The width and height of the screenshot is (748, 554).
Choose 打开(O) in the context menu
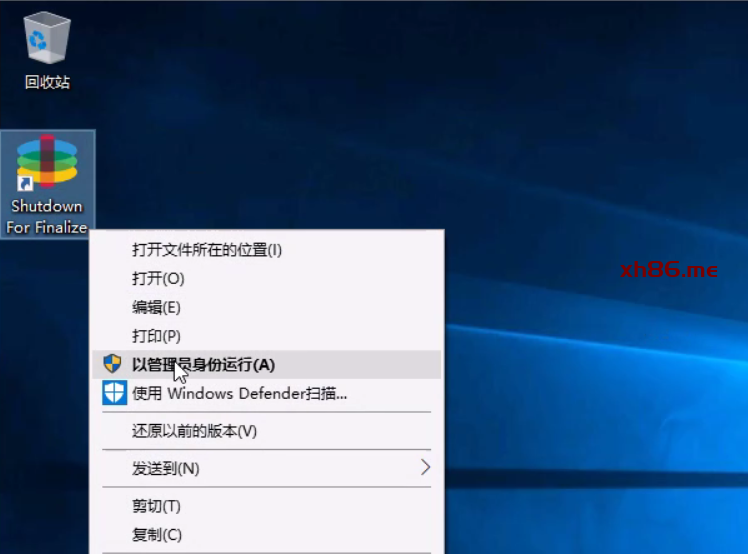(x=159, y=278)
